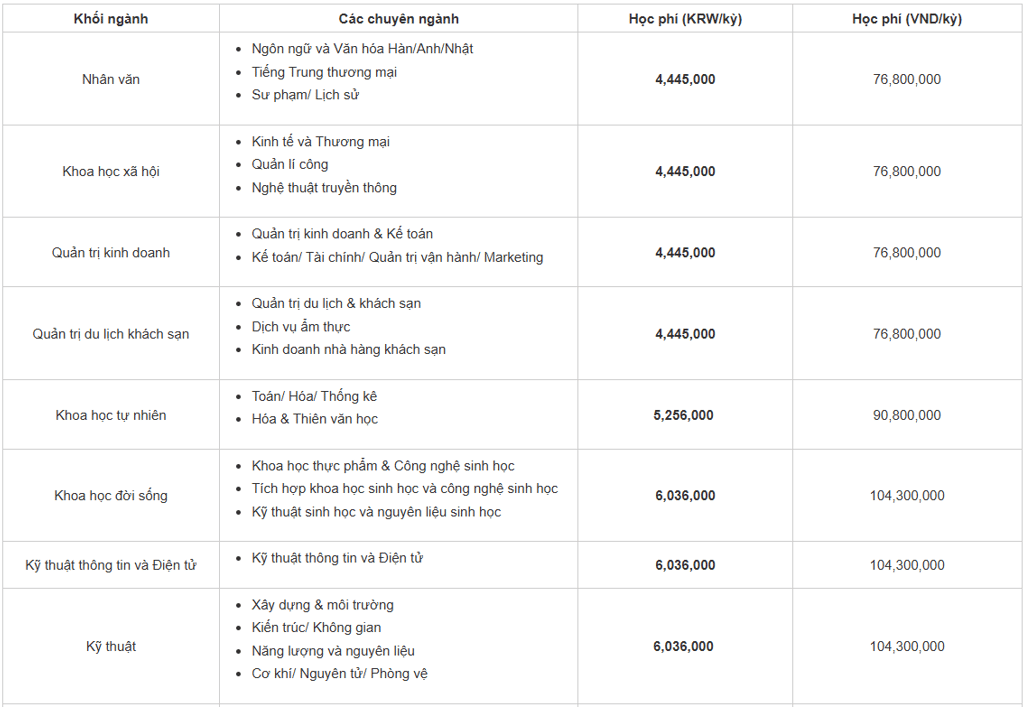Select the "Khoa học đời sống" cell
Screen dimensions: 1024x707
pos(110,496)
